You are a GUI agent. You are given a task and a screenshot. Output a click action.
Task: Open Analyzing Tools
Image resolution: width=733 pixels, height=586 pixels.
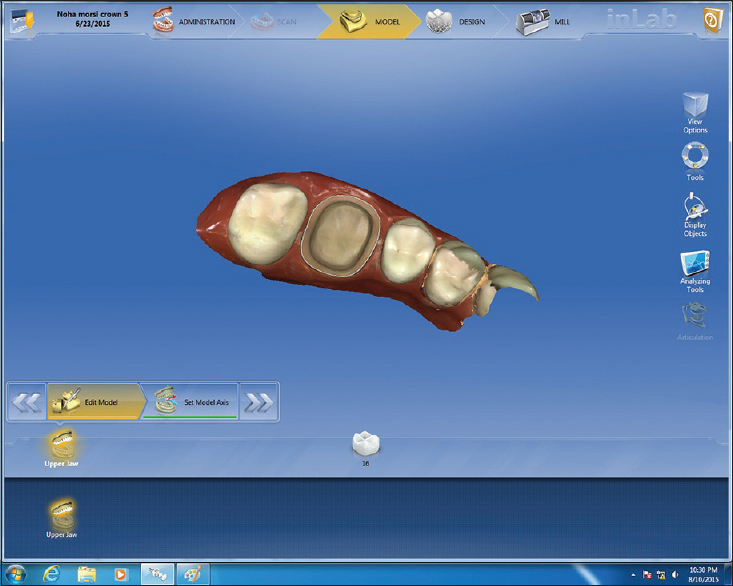[x=695, y=268]
